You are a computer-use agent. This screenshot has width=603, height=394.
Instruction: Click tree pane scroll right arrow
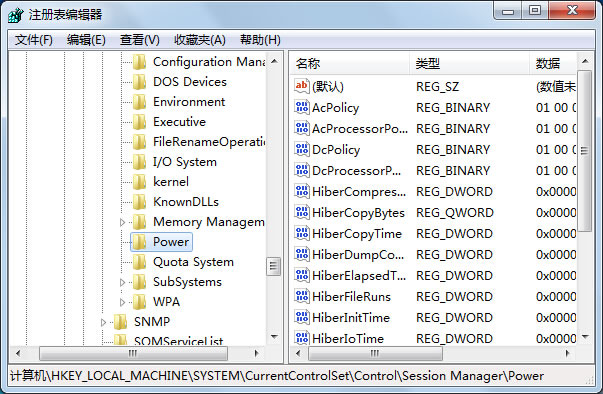tap(257, 353)
